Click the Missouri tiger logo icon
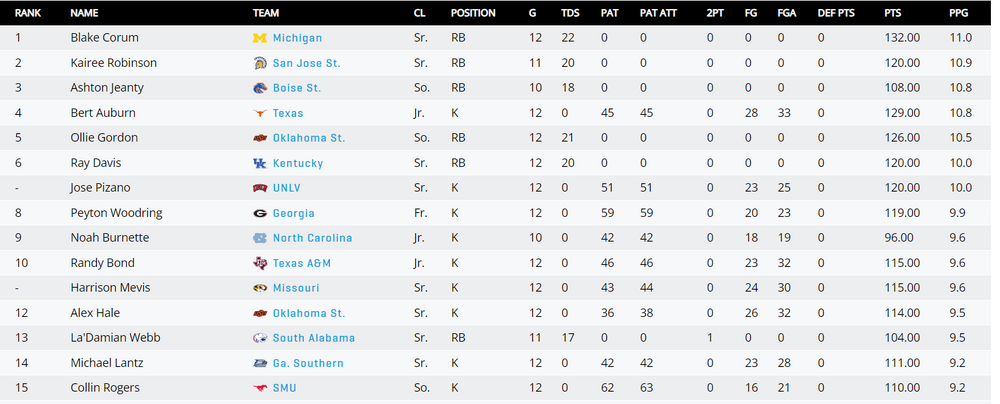1000x404 pixels. [260, 288]
